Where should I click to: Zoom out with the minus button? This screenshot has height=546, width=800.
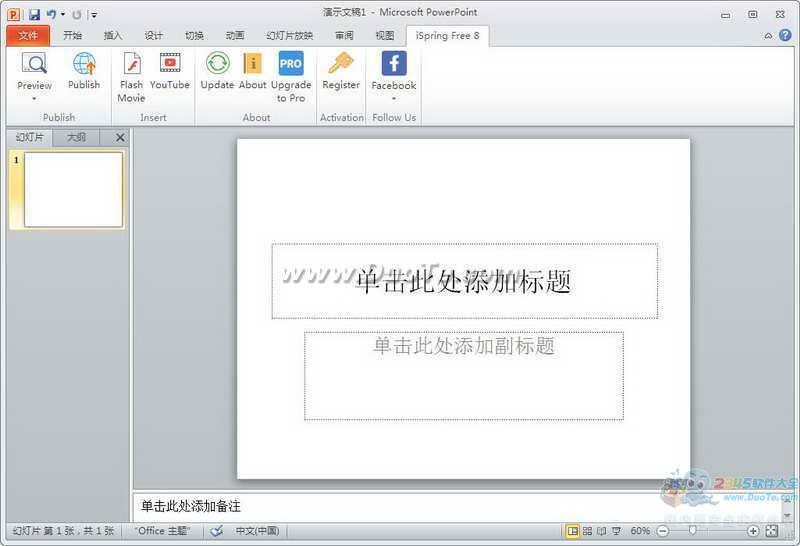coord(663,531)
